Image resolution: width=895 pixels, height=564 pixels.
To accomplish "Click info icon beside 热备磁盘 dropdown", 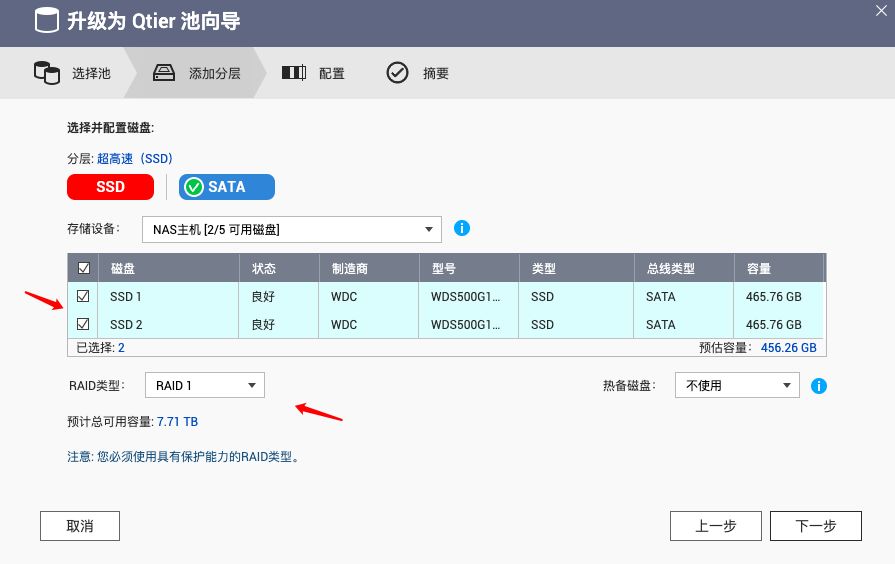I will (819, 385).
